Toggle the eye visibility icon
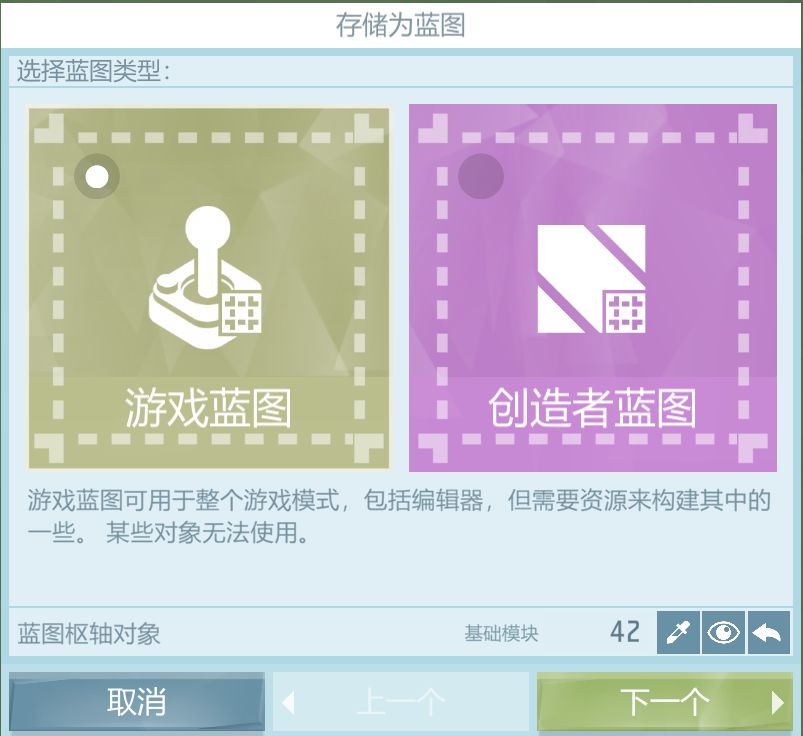This screenshot has height=736, width=803. 723,632
